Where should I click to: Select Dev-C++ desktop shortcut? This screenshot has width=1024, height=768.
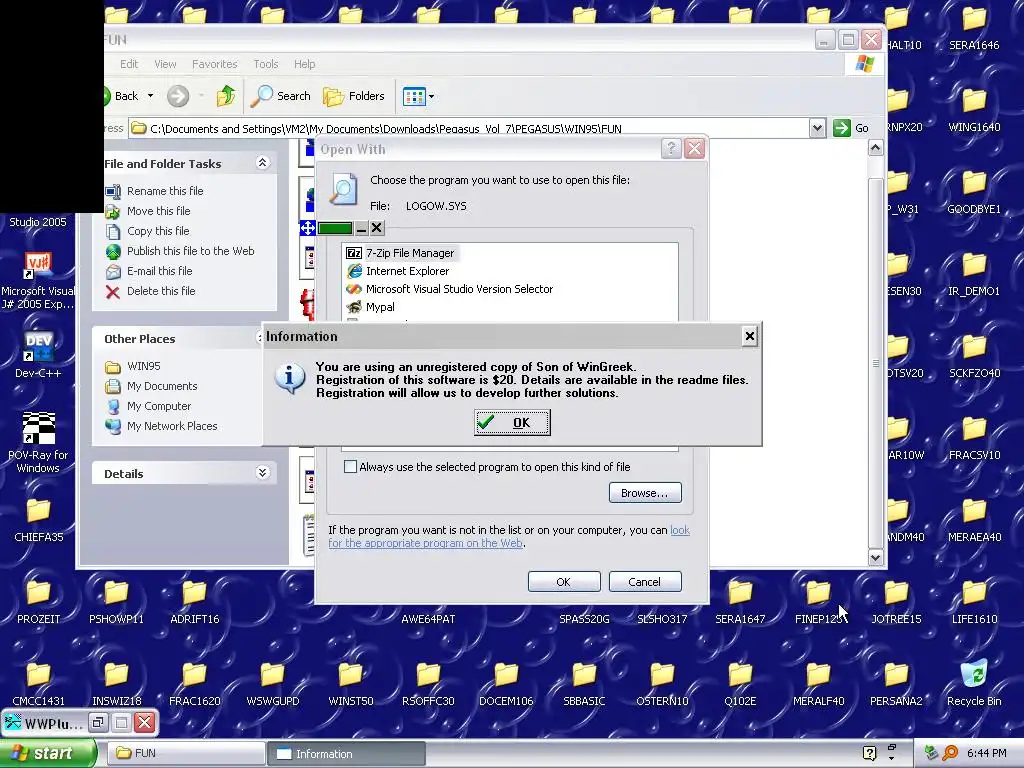tap(38, 355)
